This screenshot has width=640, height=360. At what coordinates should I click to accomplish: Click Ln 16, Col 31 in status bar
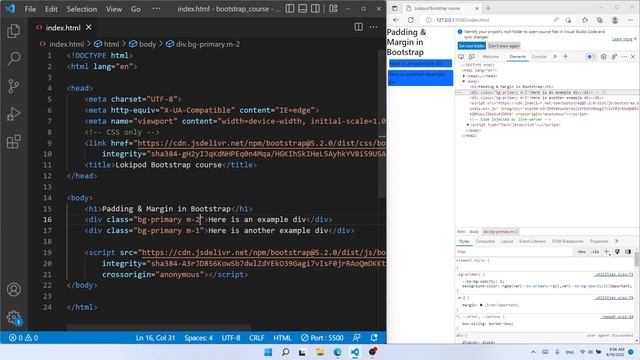155,338
